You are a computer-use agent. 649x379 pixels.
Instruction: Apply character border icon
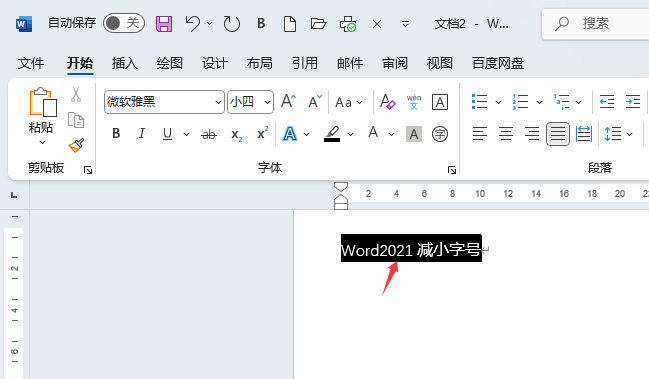pos(440,102)
